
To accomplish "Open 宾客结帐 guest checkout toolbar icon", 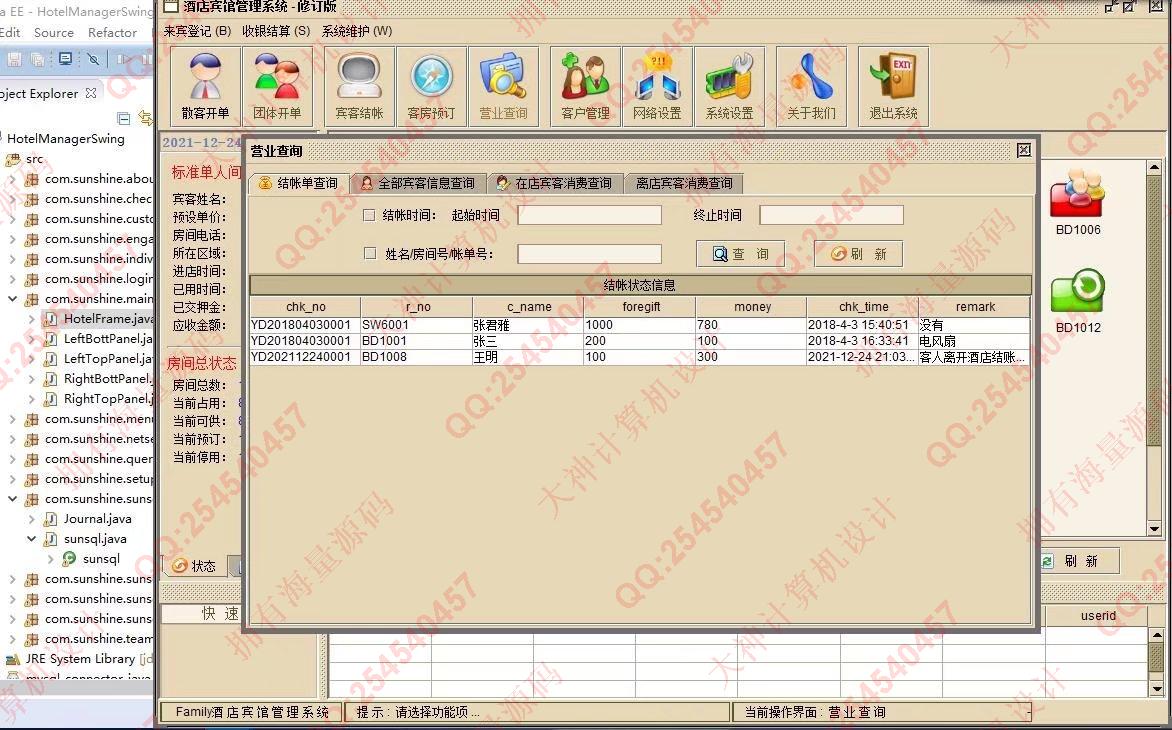I will tap(360, 86).
